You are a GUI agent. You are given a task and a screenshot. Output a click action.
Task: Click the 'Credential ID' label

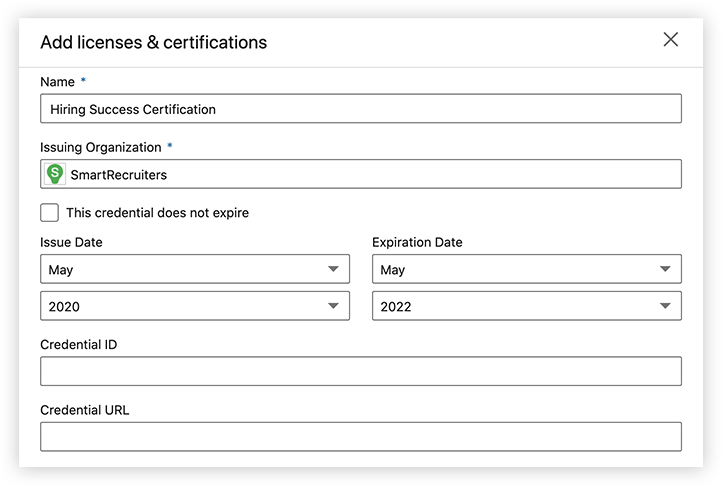click(79, 344)
